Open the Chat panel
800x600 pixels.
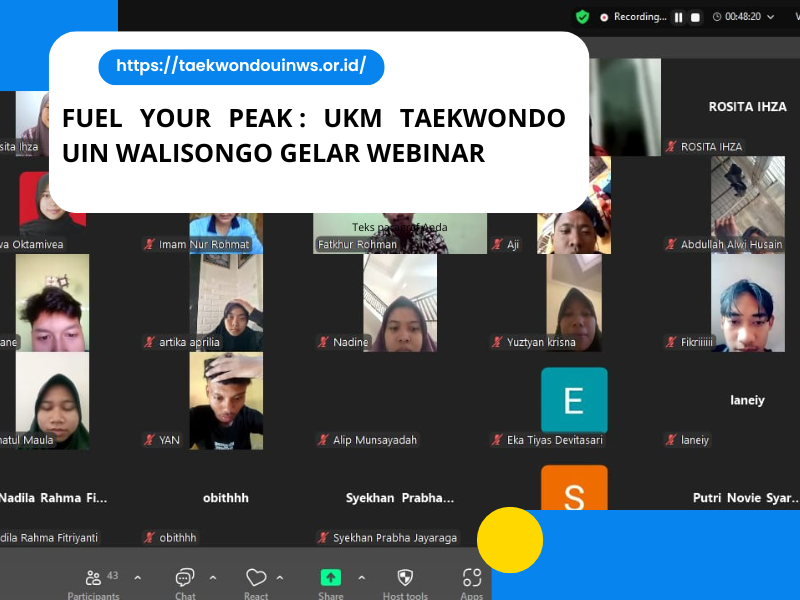tap(185, 579)
